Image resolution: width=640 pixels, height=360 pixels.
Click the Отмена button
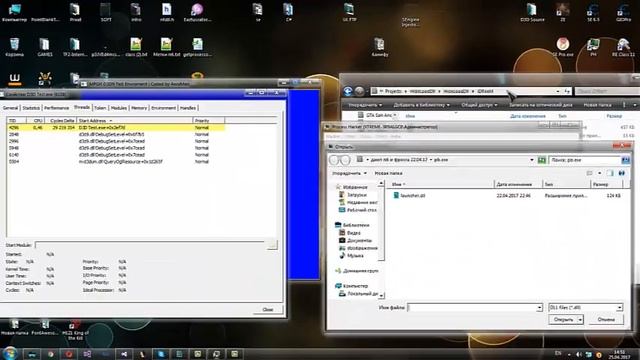point(606,320)
